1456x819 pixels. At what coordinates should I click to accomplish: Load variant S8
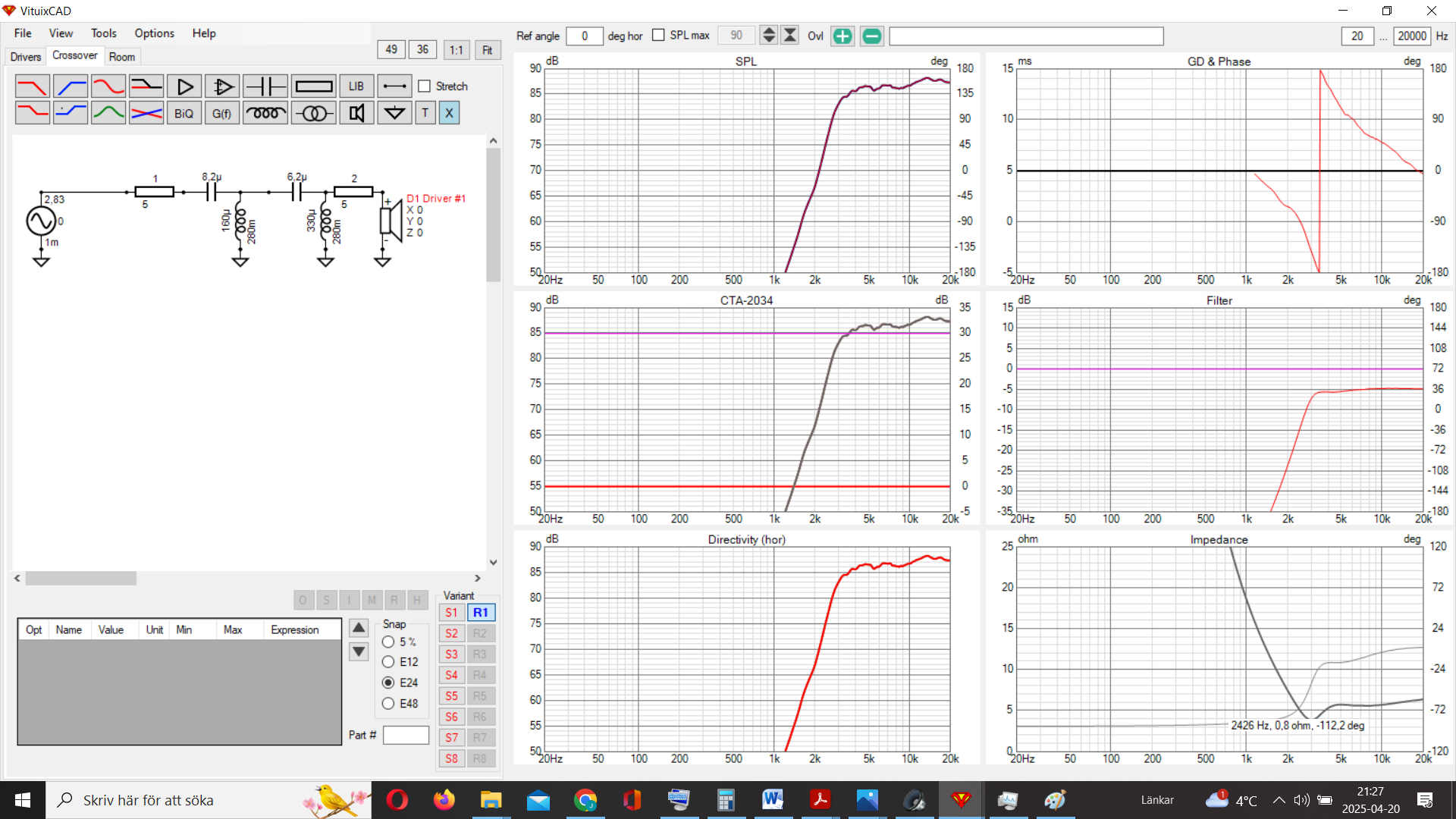point(451,758)
